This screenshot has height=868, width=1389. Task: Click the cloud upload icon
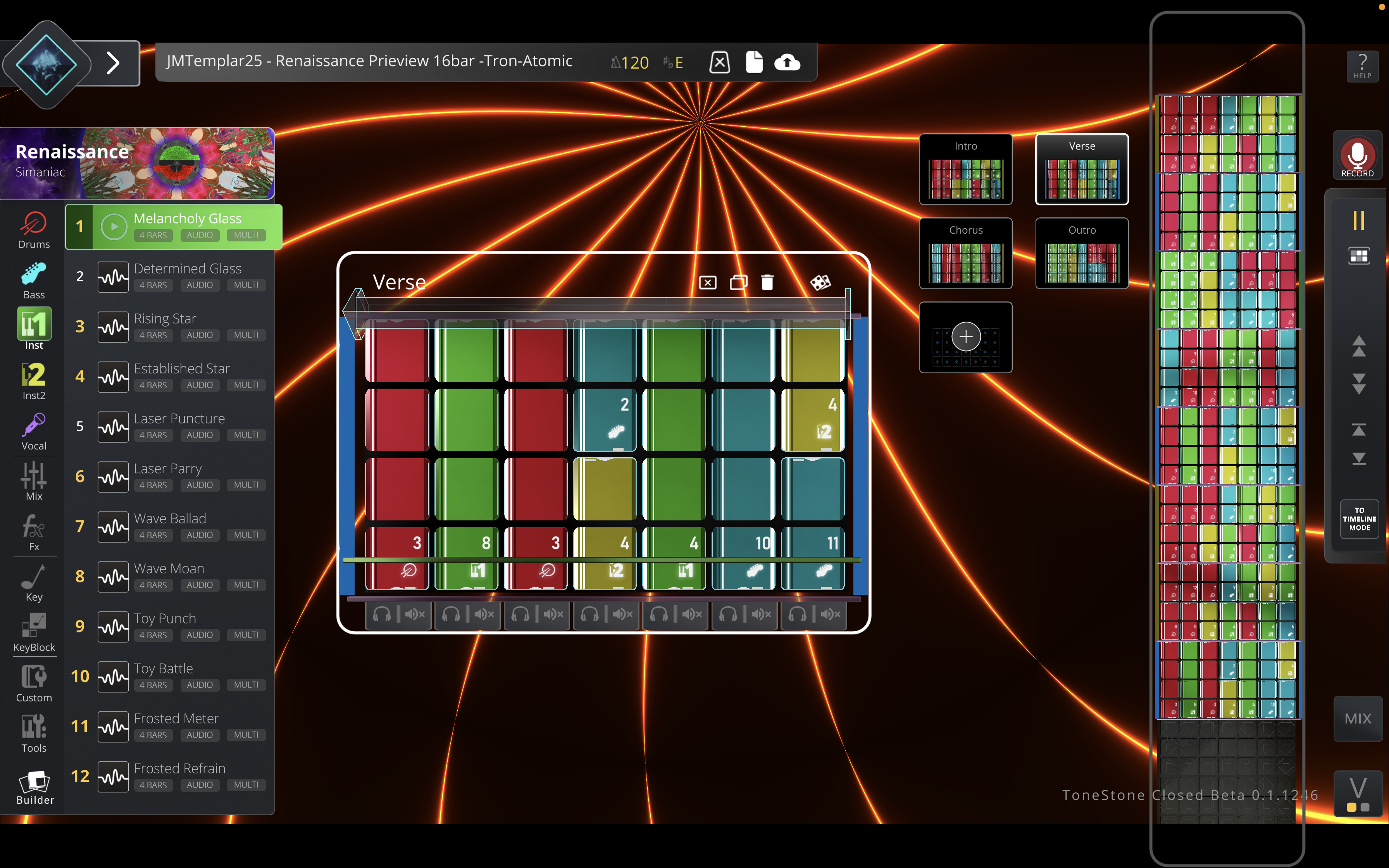pyautogui.click(x=788, y=62)
